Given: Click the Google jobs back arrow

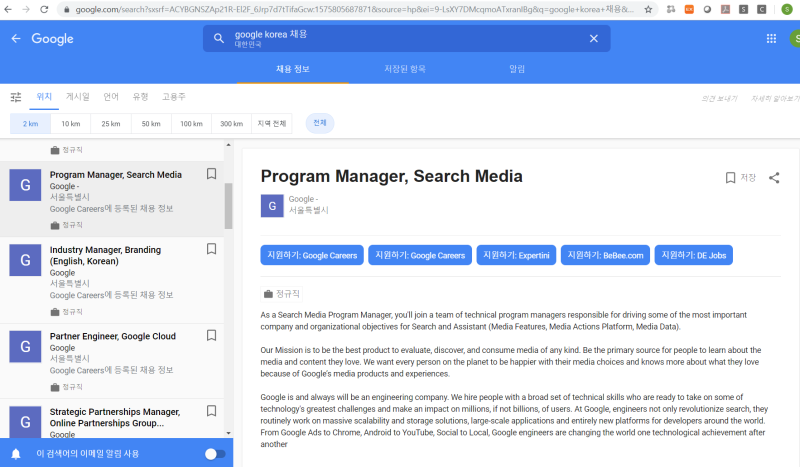Looking at the screenshot, I should coord(16,39).
